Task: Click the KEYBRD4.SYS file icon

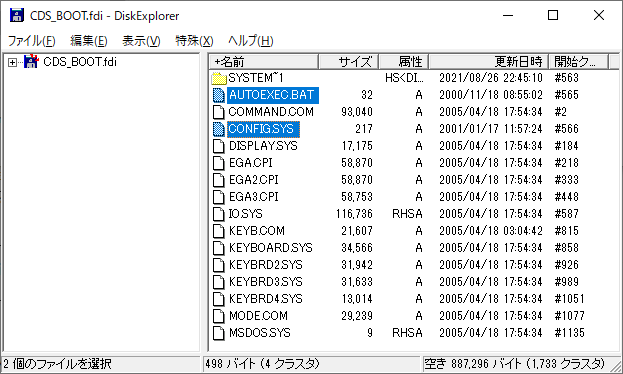Action: 219,299
